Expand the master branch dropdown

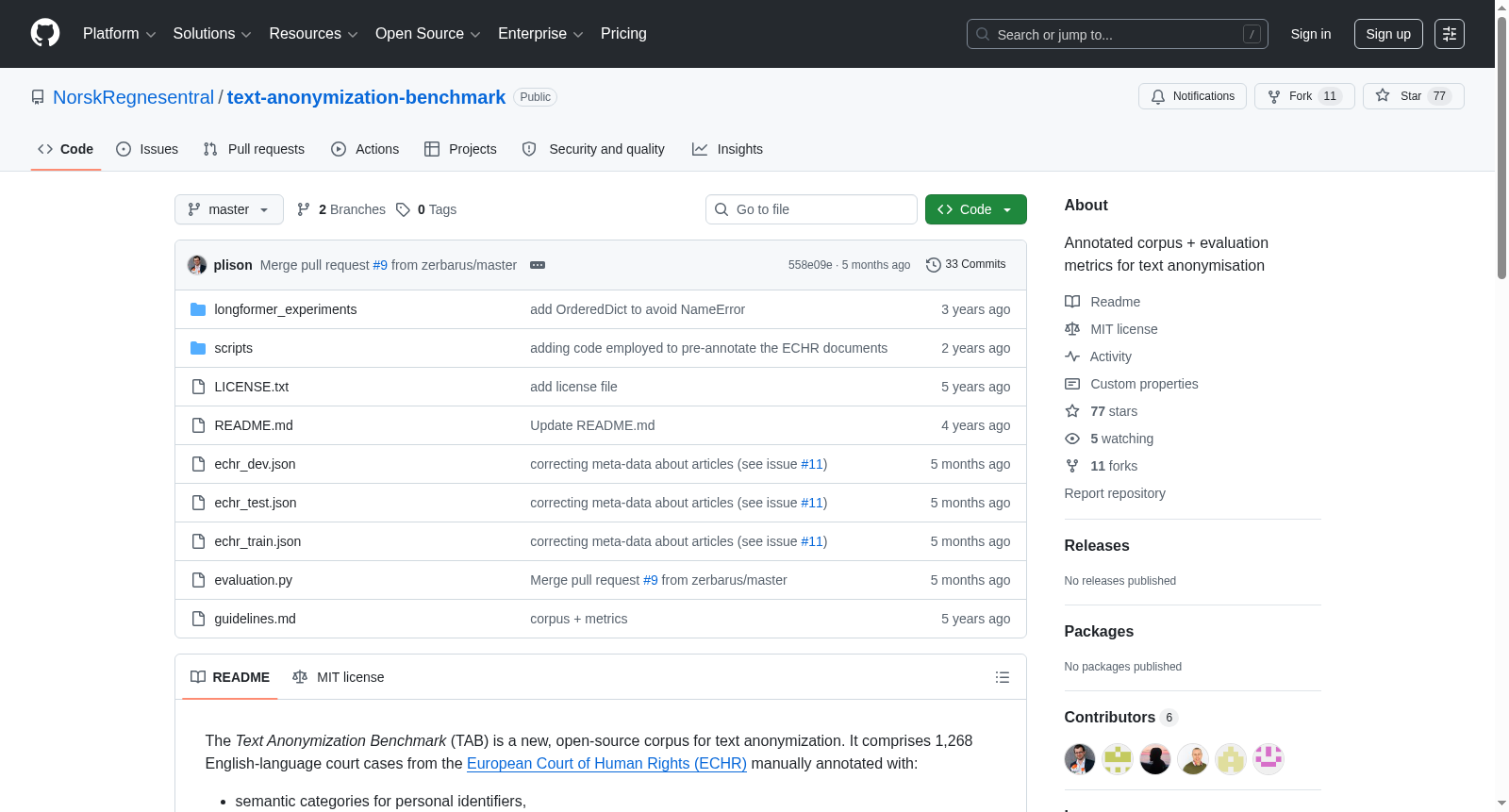pyautogui.click(x=229, y=209)
